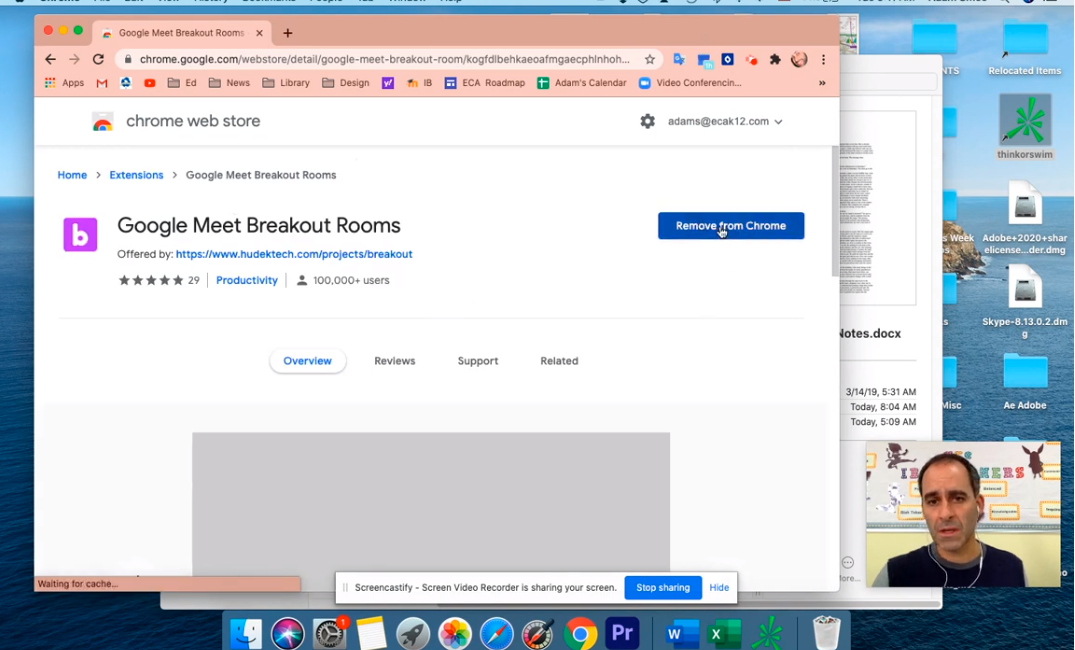Open the News bookmarks folder
The image size is (1075, 650).
[x=229, y=83]
